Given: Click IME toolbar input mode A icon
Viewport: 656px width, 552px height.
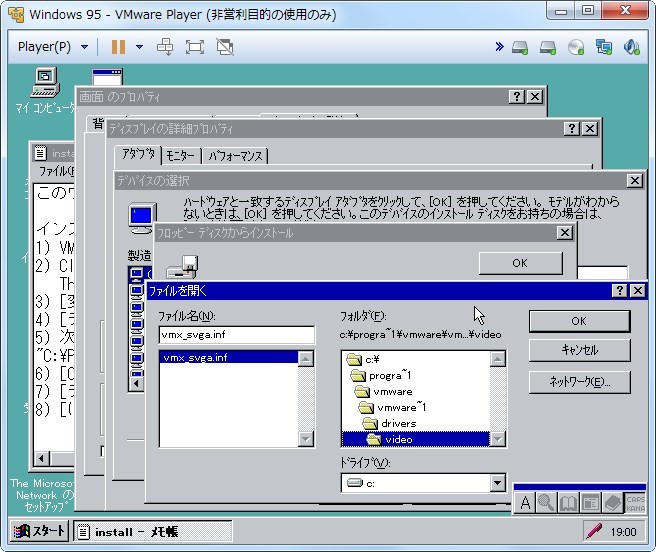Looking at the screenshot, I should (525, 503).
